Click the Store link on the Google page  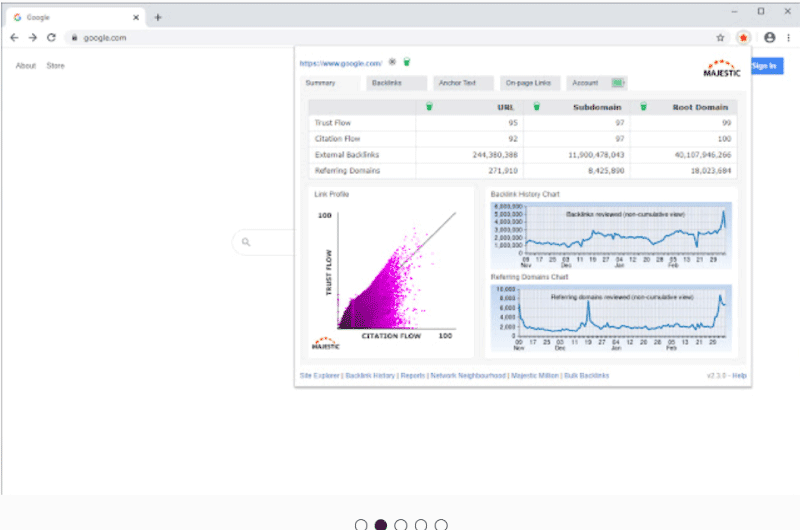56,65
